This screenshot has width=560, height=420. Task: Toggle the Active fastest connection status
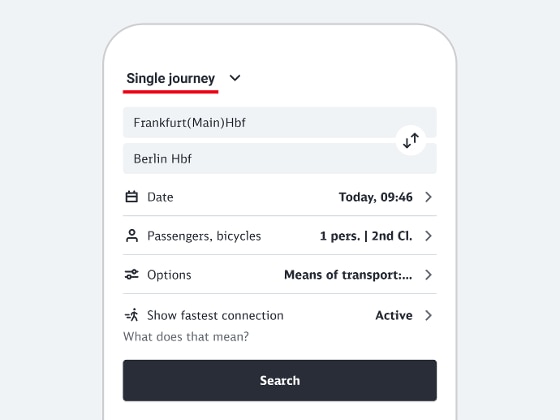pos(394,315)
